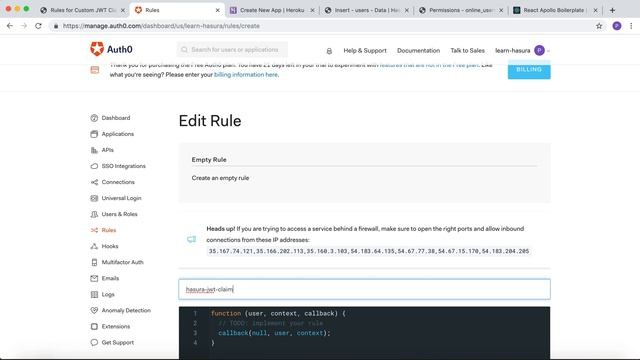Open Chrome three-dot menu
The height and width of the screenshot is (360, 640).
point(631,26)
